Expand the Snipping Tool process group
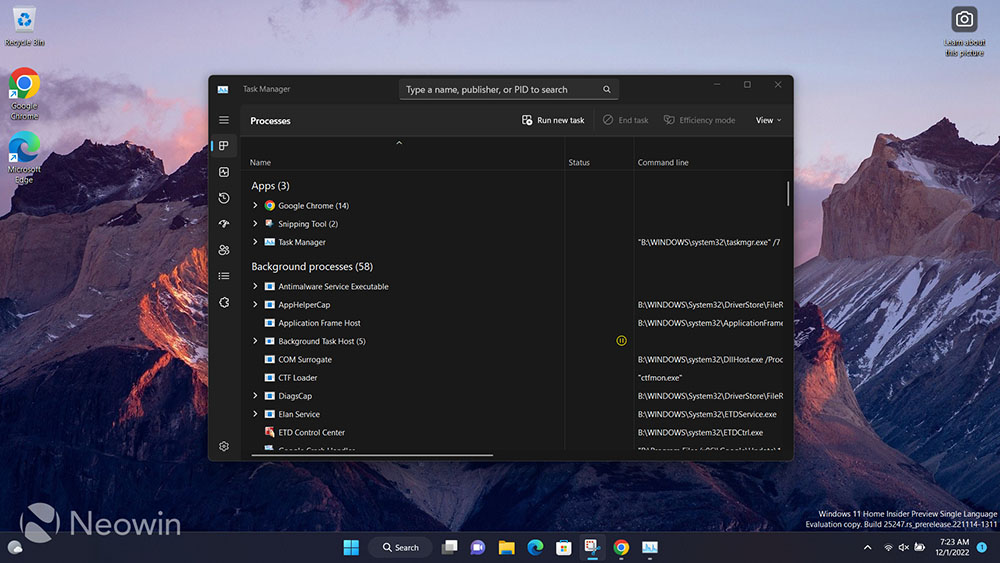Viewport: 1000px width, 563px height. pos(255,224)
